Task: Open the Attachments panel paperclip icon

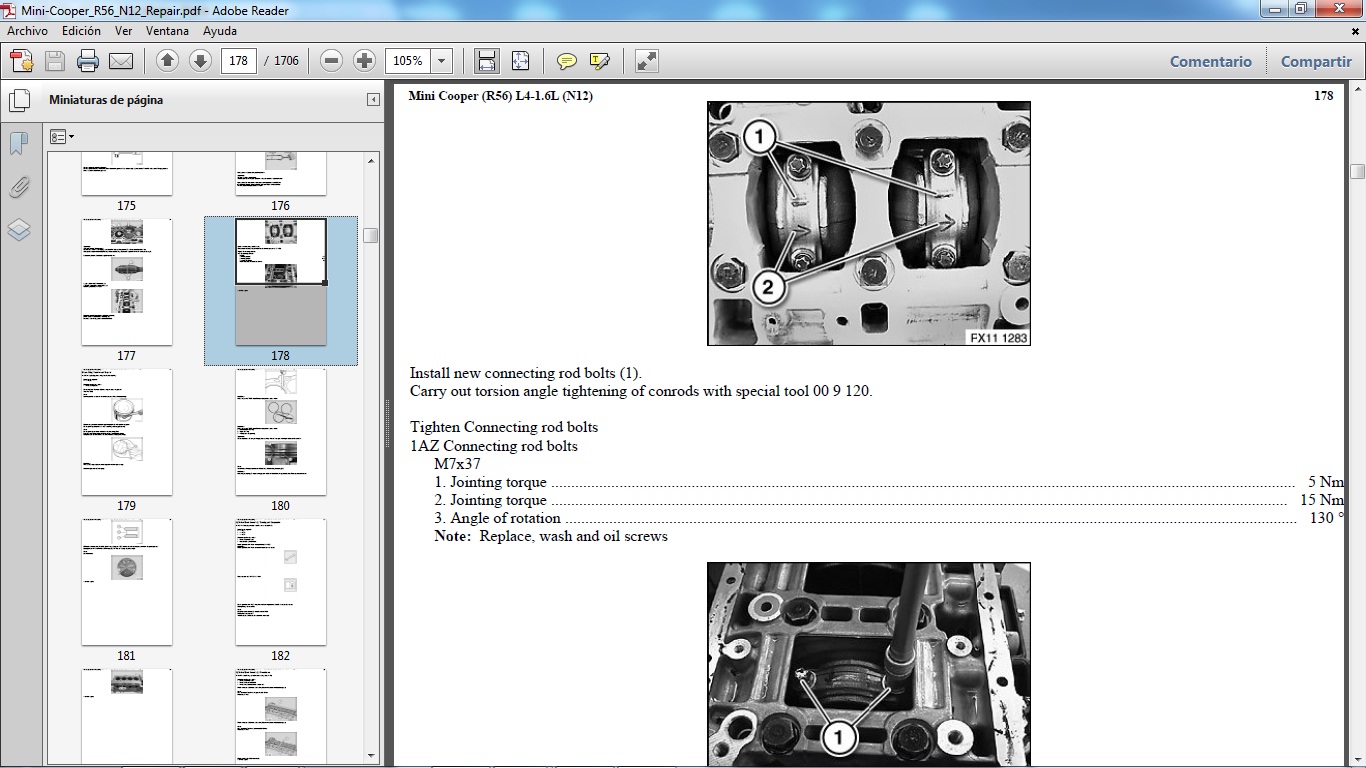Action: [x=19, y=187]
